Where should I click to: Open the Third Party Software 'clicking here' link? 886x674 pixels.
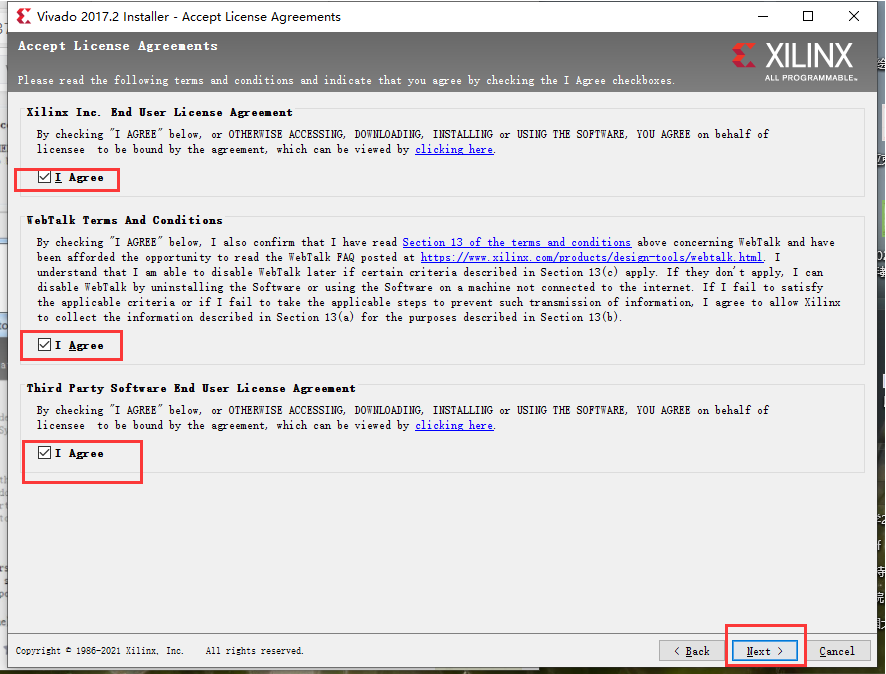[x=454, y=425]
